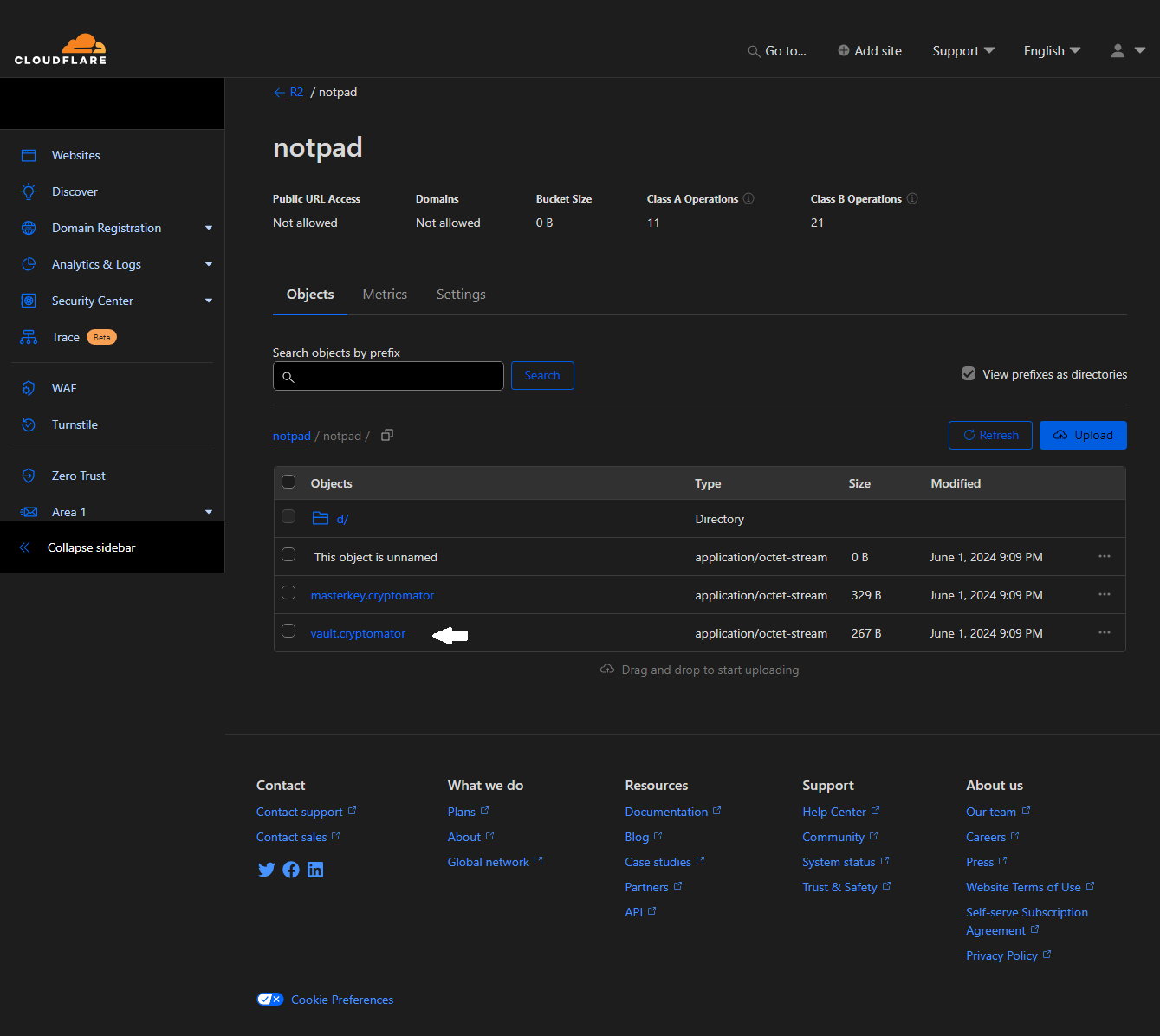This screenshot has width=1160, height=1036.
Task: Toggle the Cookie Preferences switch
Action: 270,1000
